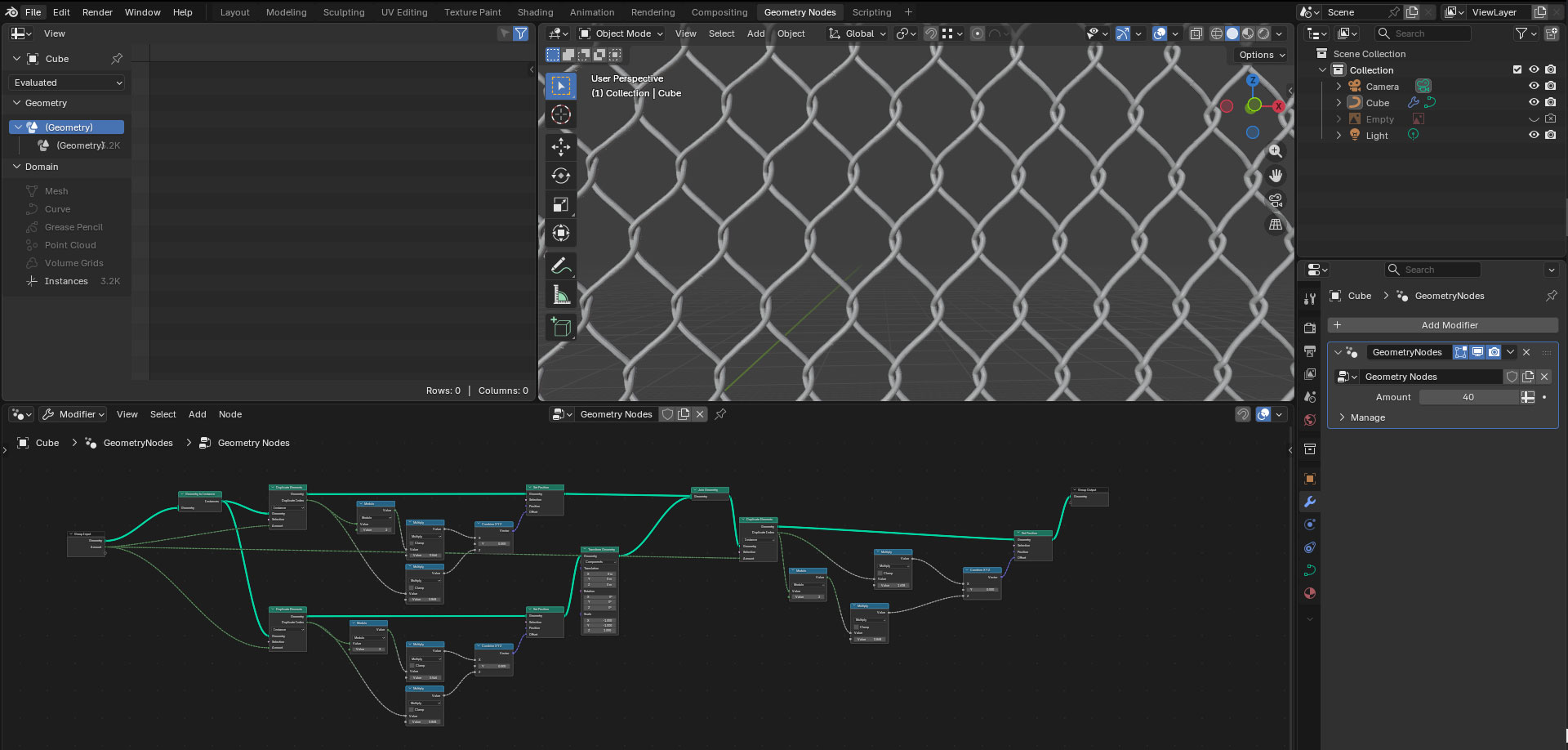Switch between perspective and orthographic view
The width and height of the screenshot is (1568, 750).
(x=1276, y=225)
